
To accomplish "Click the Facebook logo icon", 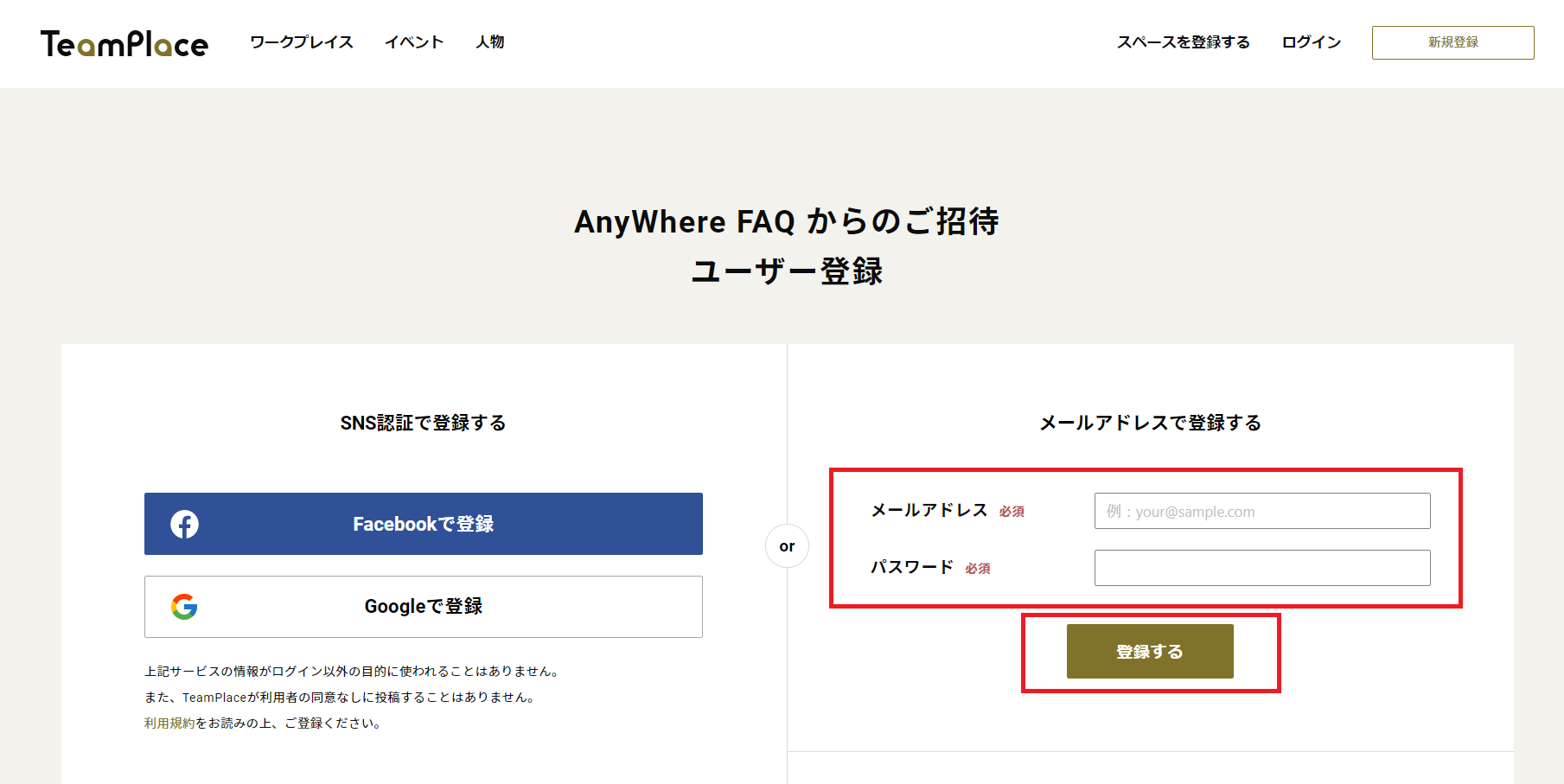I will [x=184, y=524].
